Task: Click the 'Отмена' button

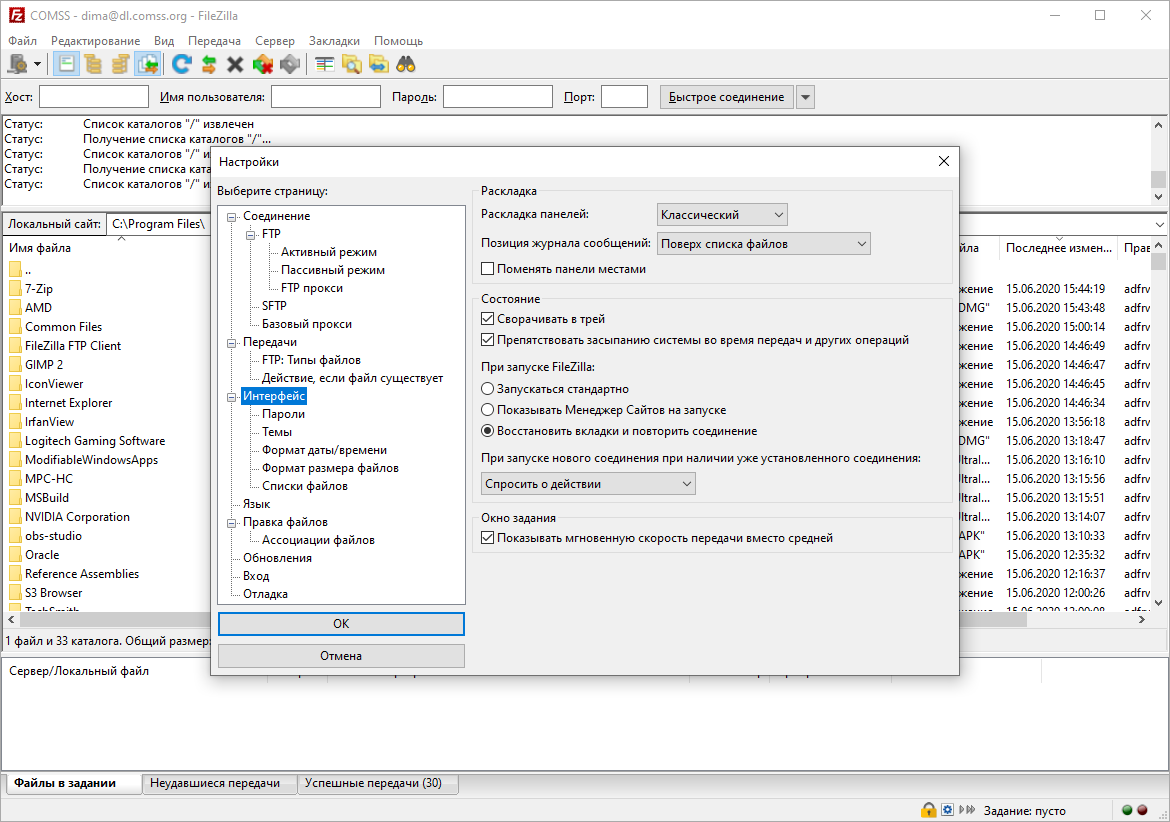Action: [341, 656]
